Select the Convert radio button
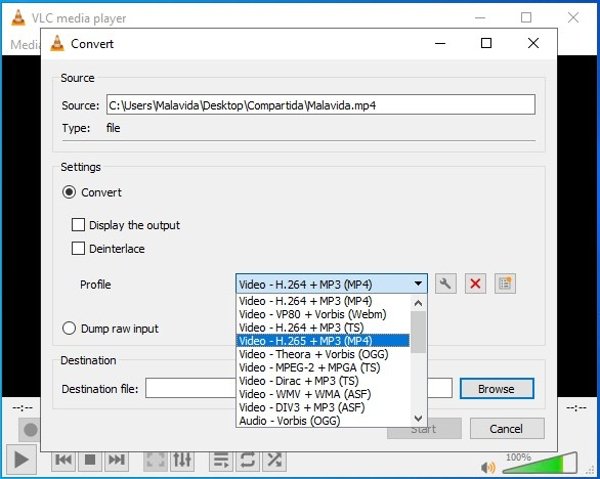 click(69, 192)
